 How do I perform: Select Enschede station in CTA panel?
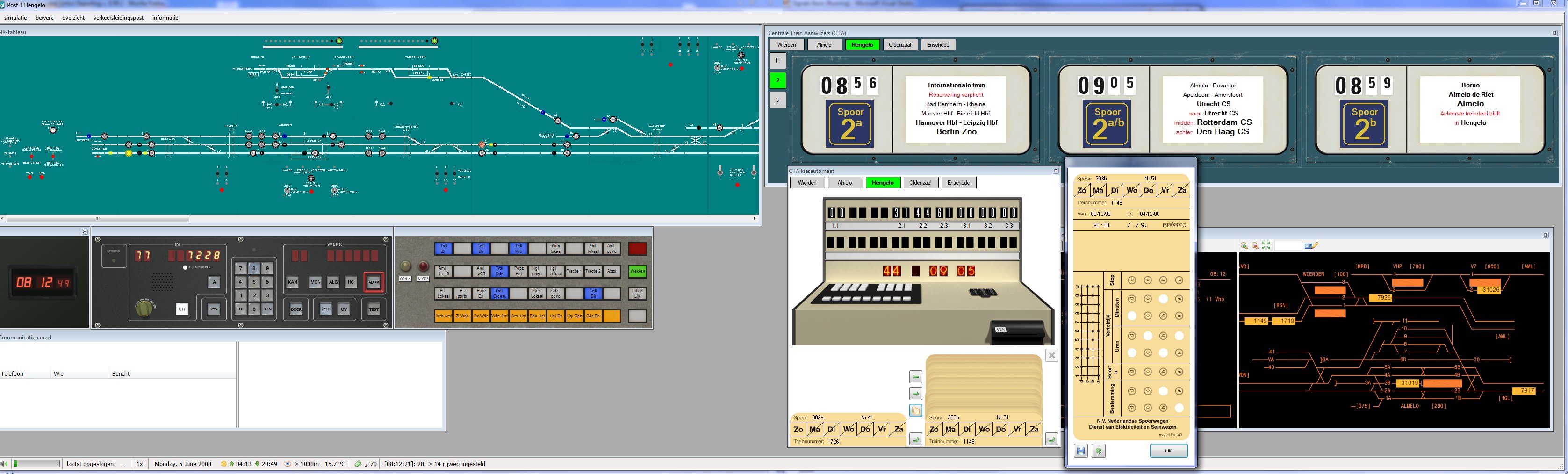(938, 44)
